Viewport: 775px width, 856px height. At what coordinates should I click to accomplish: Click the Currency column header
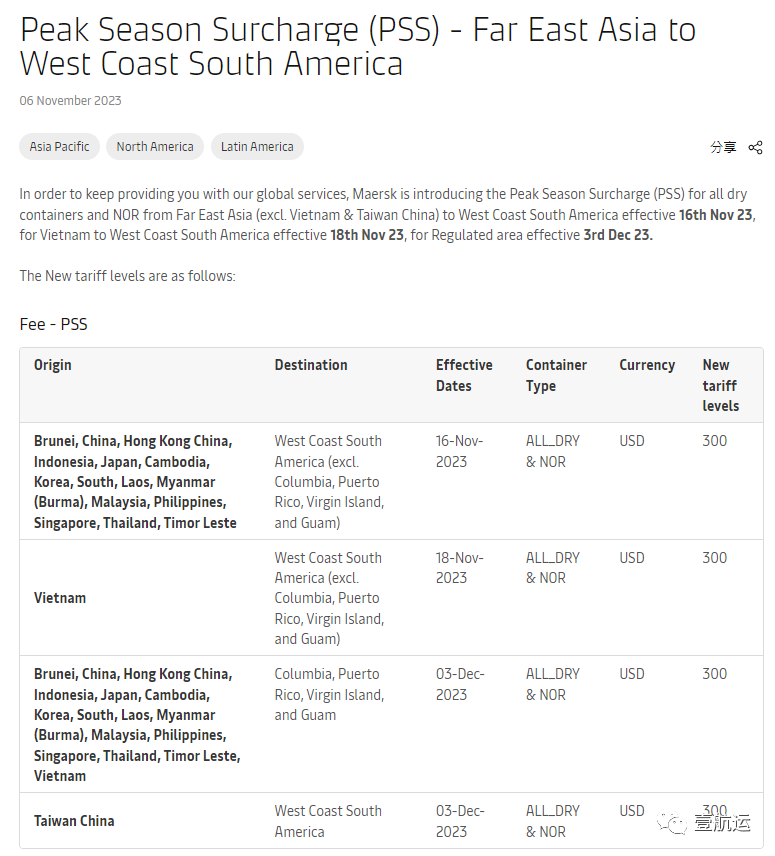click(x=647, y=365)
